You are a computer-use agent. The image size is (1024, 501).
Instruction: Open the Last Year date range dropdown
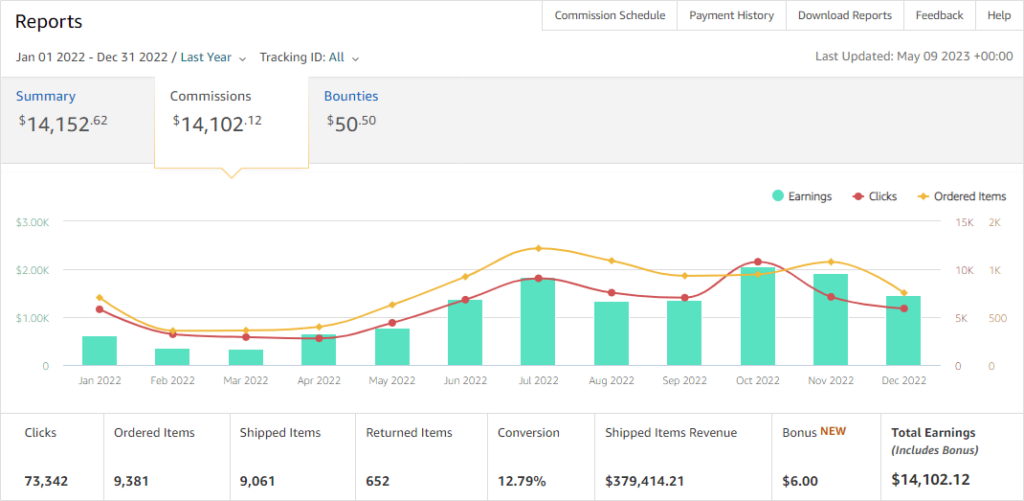[213, 58]
